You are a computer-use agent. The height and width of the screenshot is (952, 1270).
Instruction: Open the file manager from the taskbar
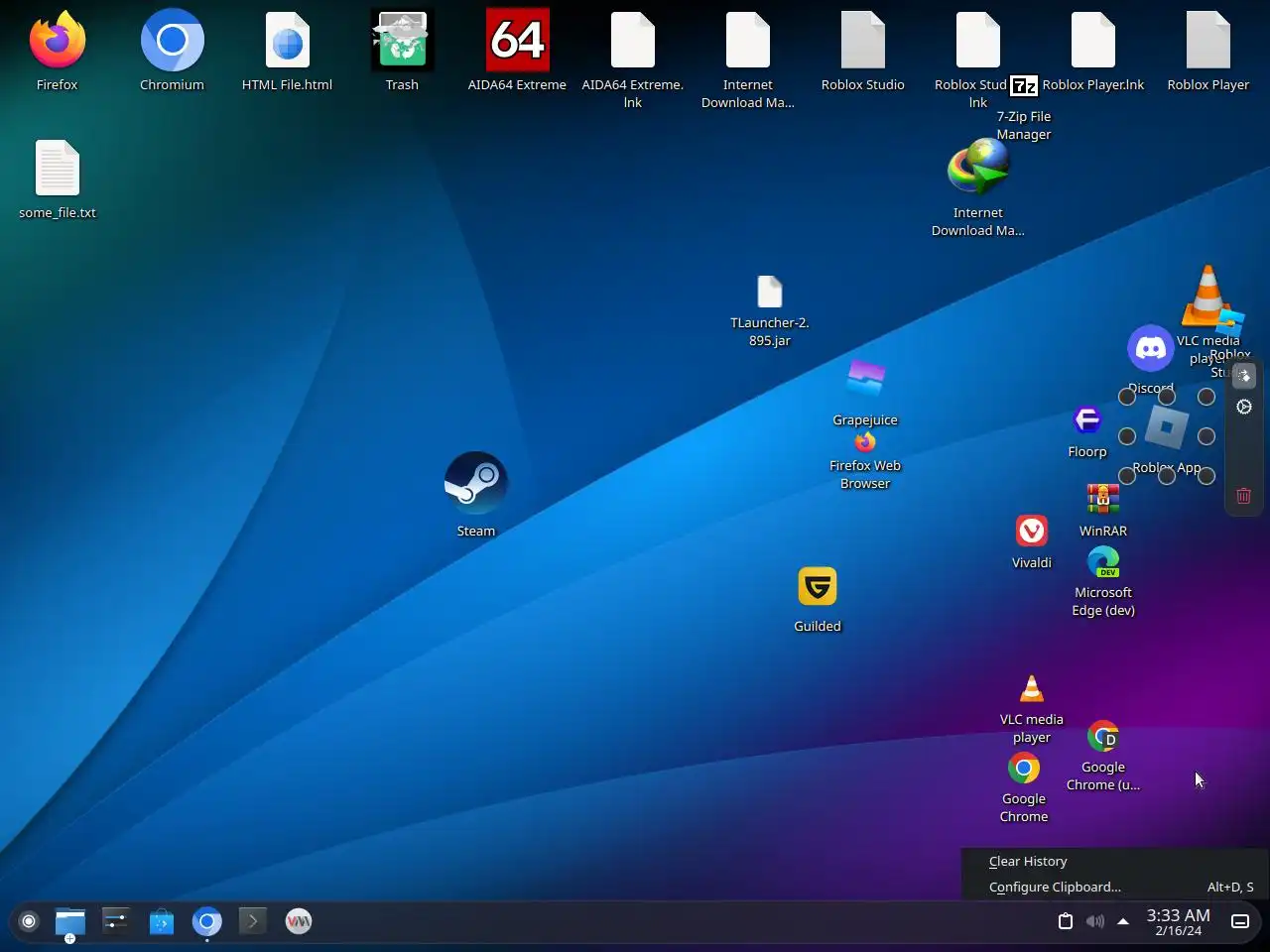(x=69, y=922)
